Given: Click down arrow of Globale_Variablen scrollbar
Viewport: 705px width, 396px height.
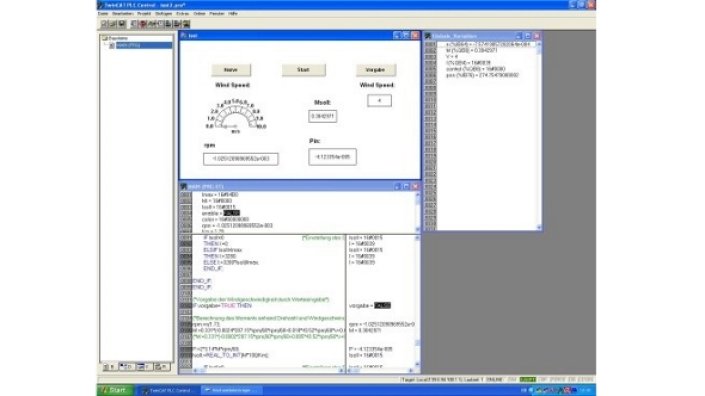Looking at the screenshot, I should [539, 227].
